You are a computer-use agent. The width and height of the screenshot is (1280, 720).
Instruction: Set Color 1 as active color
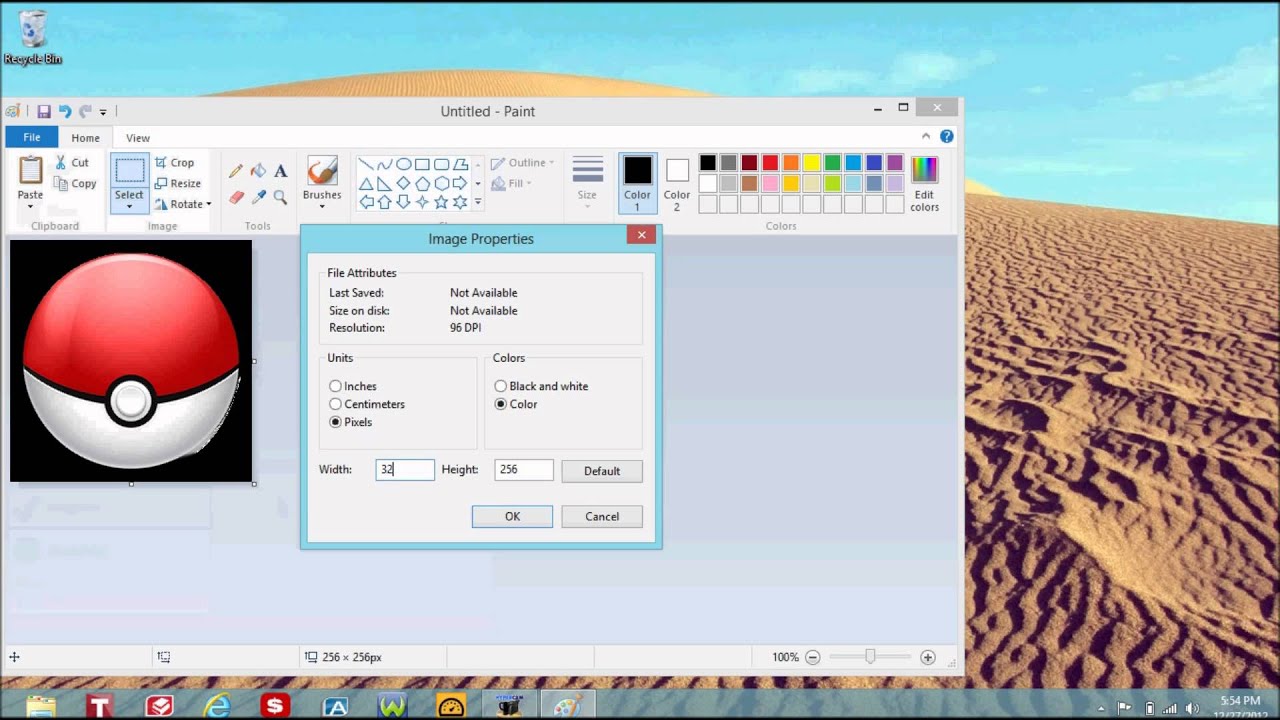[637, 183]
